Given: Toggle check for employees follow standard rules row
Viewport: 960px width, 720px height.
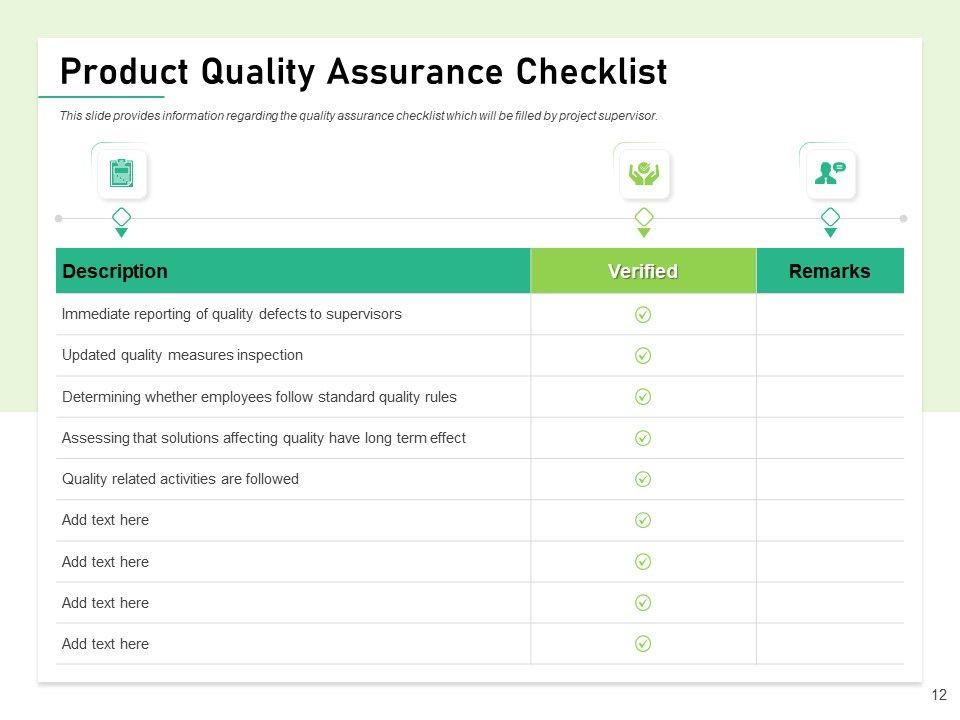Looking at the screenshot, I should coord(644,397).
